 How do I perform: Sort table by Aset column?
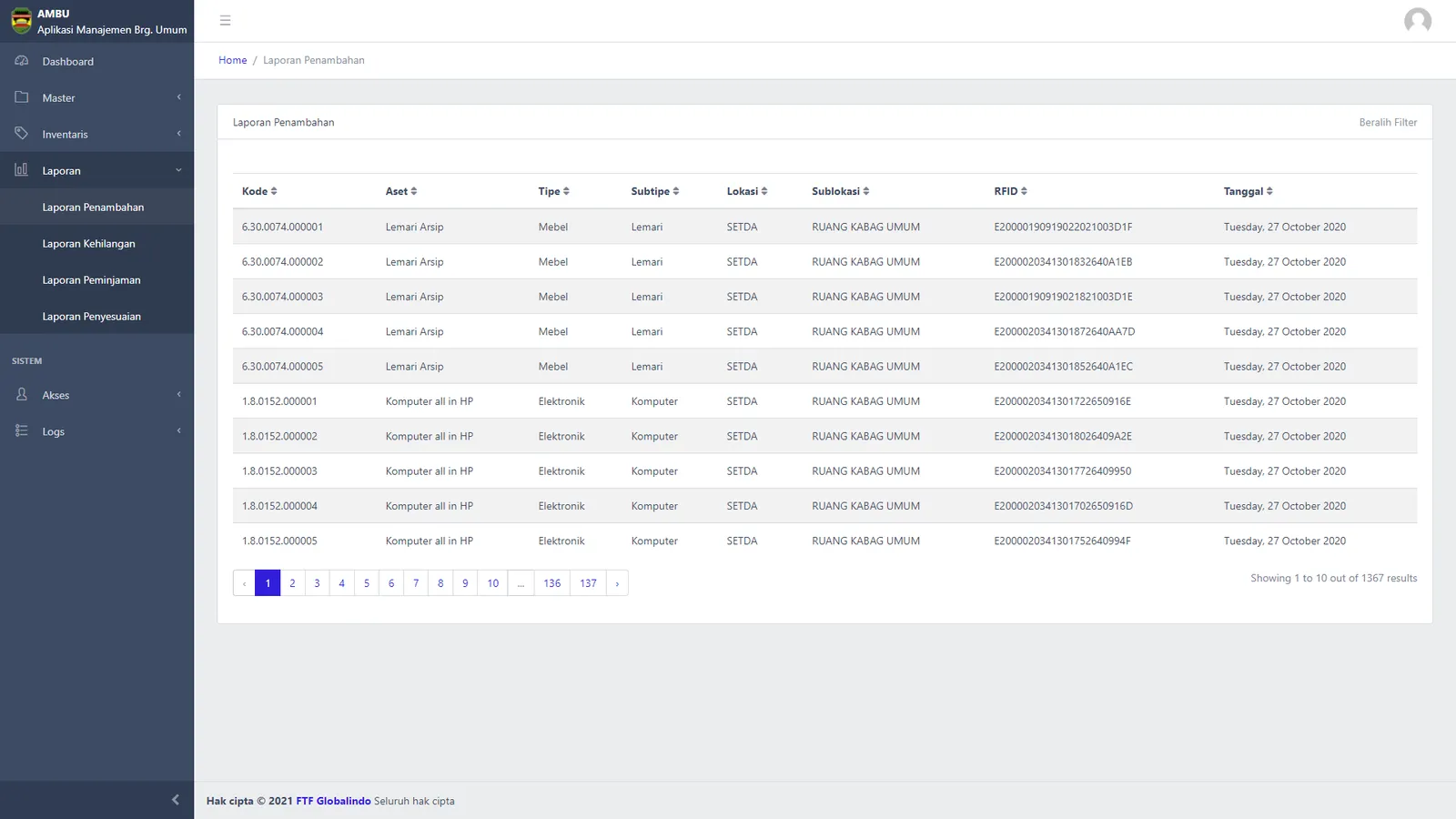401,191
